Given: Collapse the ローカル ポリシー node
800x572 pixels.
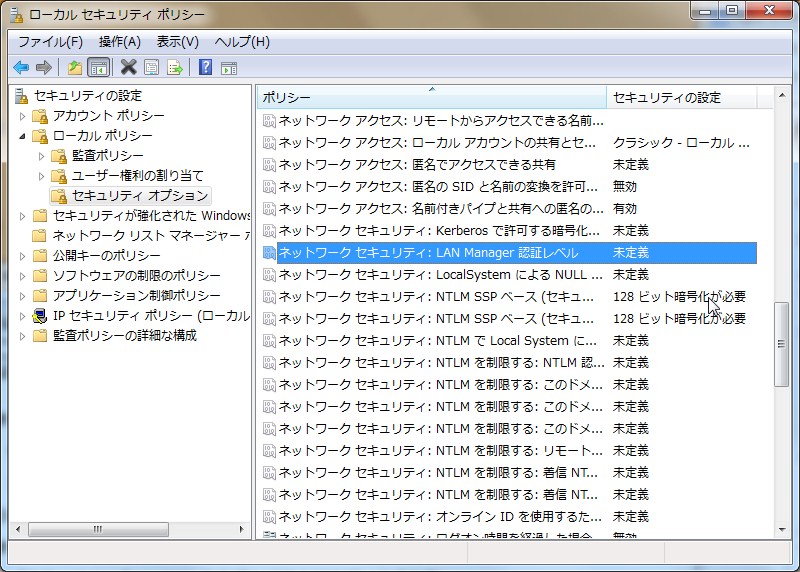Looking at the screenshot, I should coord(22,136).
